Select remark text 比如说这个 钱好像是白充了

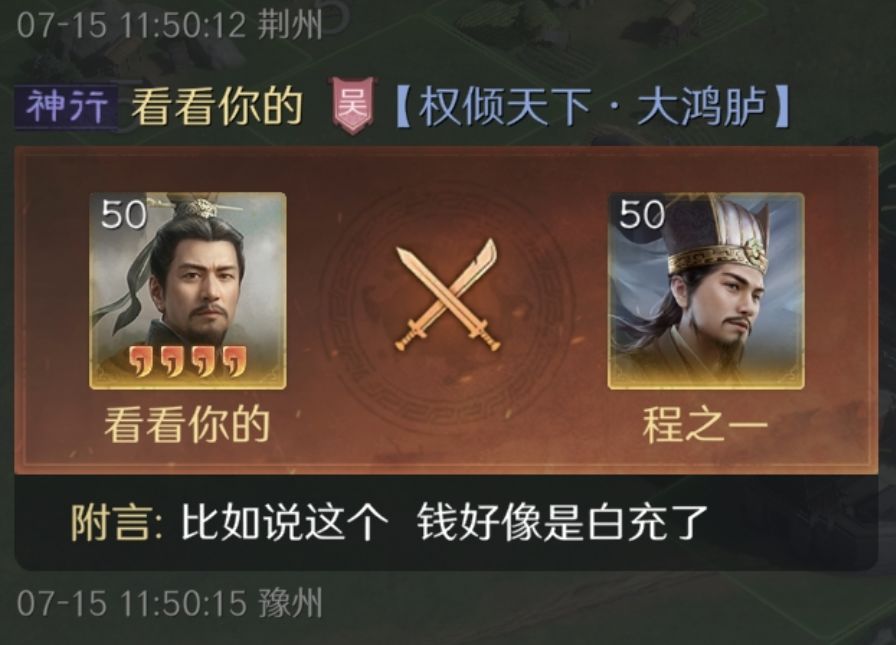click(444, 523)
